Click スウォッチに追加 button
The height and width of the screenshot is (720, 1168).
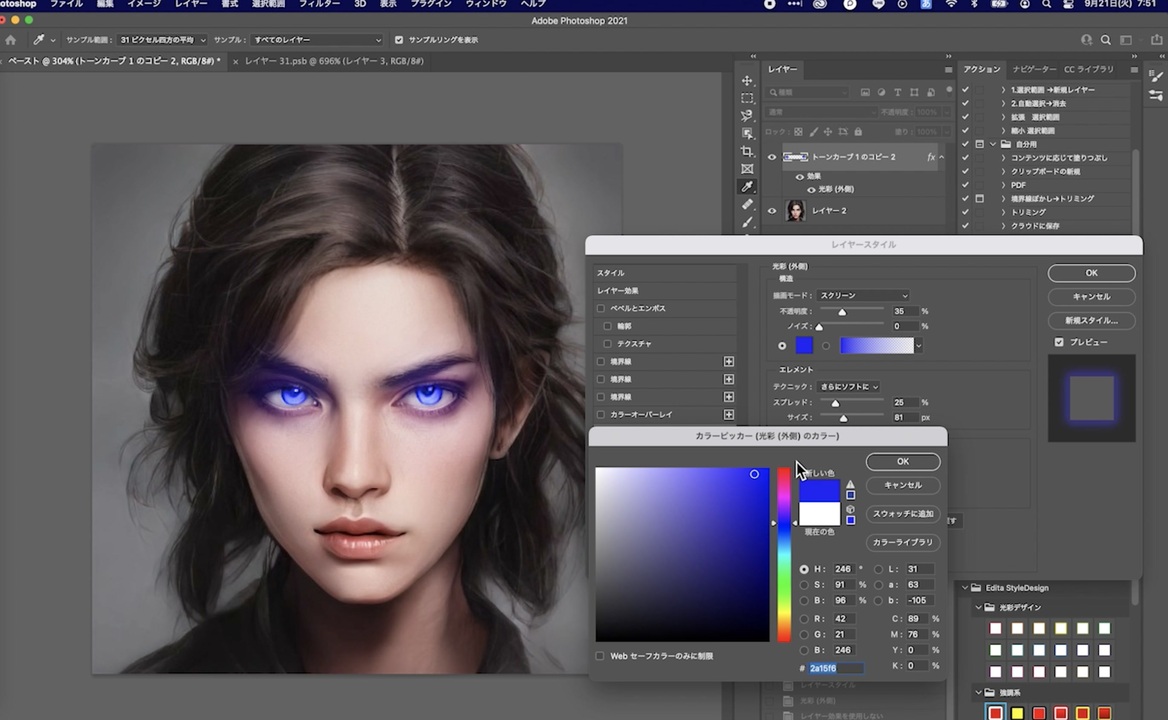[902, 514]
